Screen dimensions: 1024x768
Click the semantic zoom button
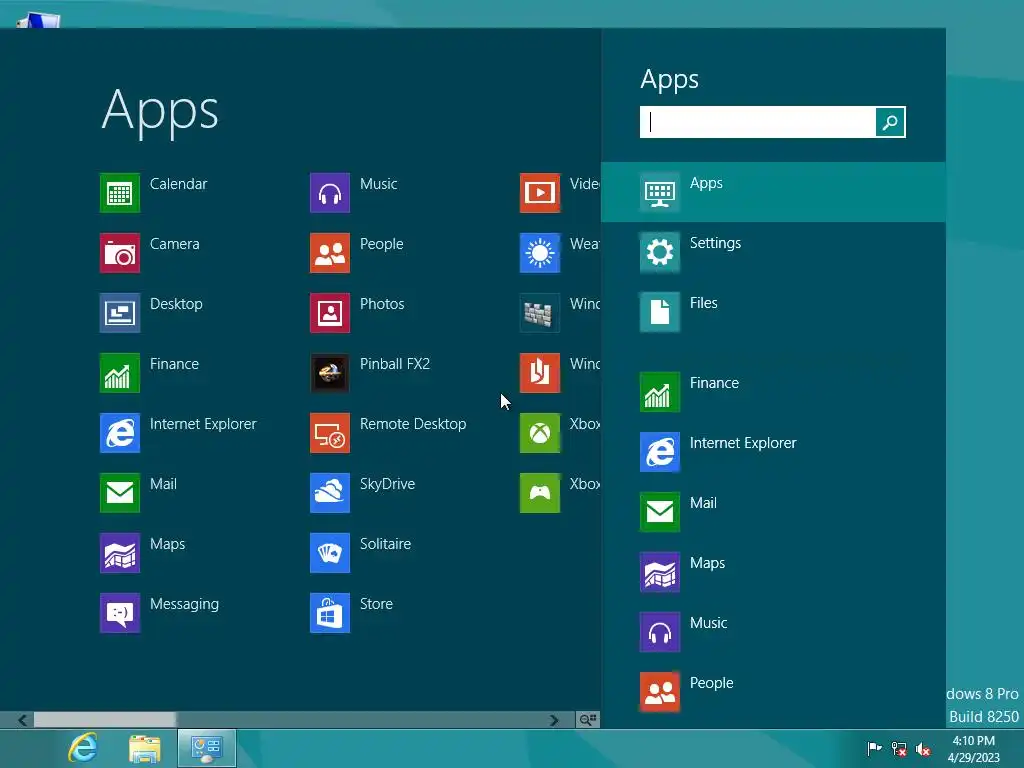click(x=588, y=720)
